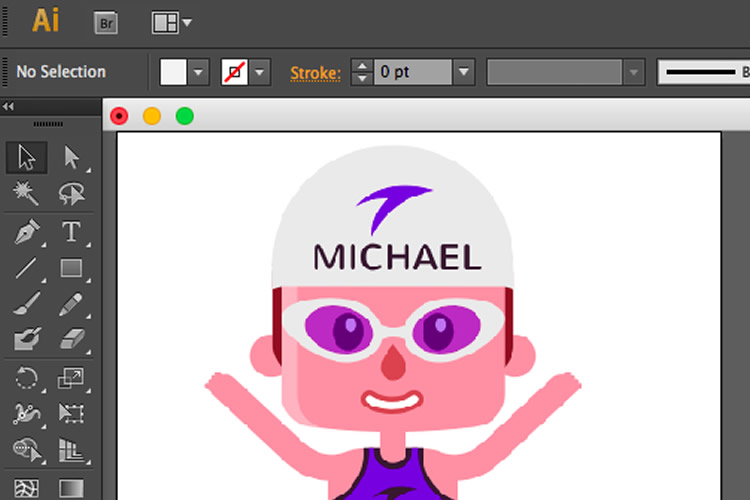Open the Stroke panel link
This screenshot has width=750, height=500.
click(315, 73)
